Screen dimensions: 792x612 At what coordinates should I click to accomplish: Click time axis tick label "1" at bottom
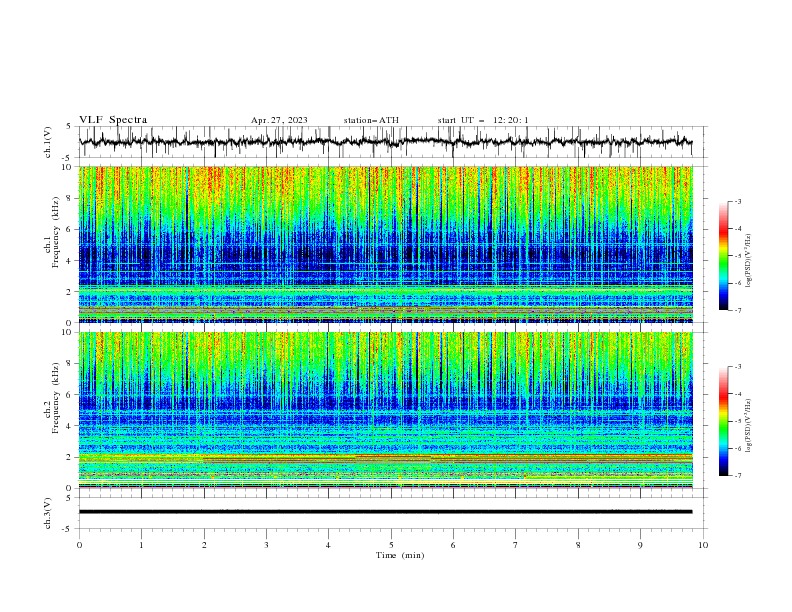click(141, 545)
